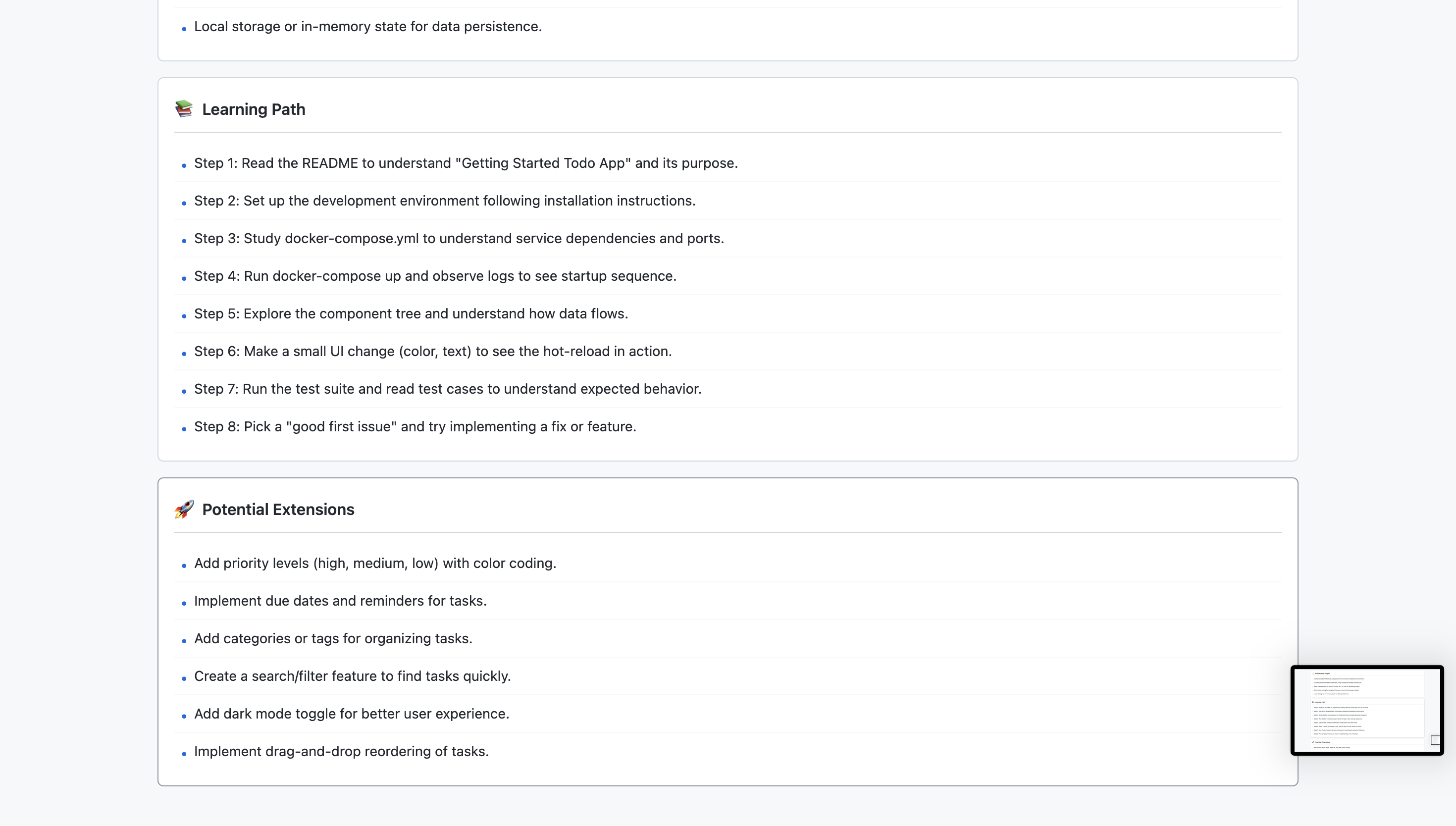Viewport: 1456px width, 826px height.
Task: Select Step 5 component tree item
Action: [411, 314]
